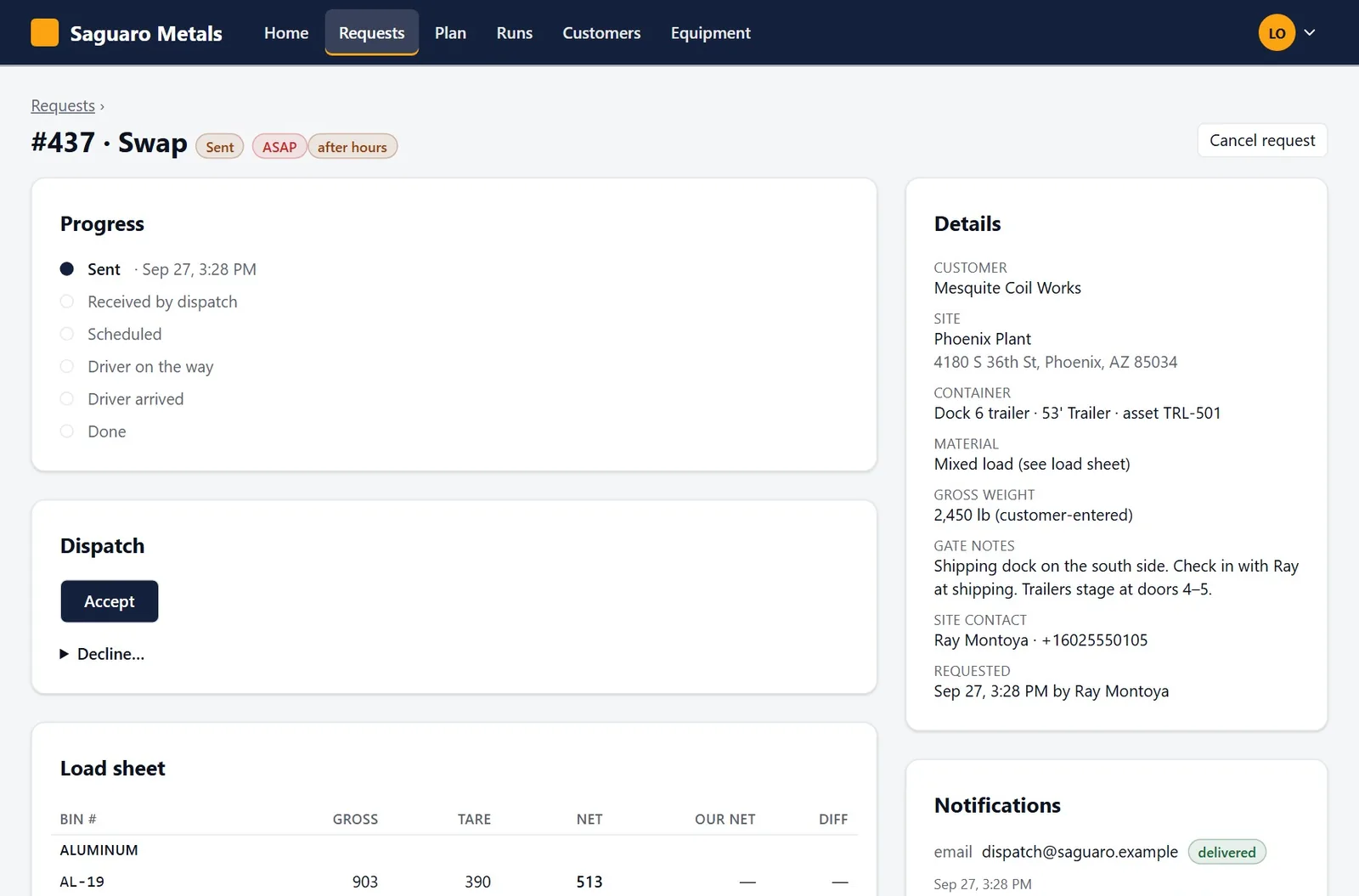The height and width of the screenshot is (896, 1359).
Task: Open the LO user avatar
Action: click(x=1277, y=33)
